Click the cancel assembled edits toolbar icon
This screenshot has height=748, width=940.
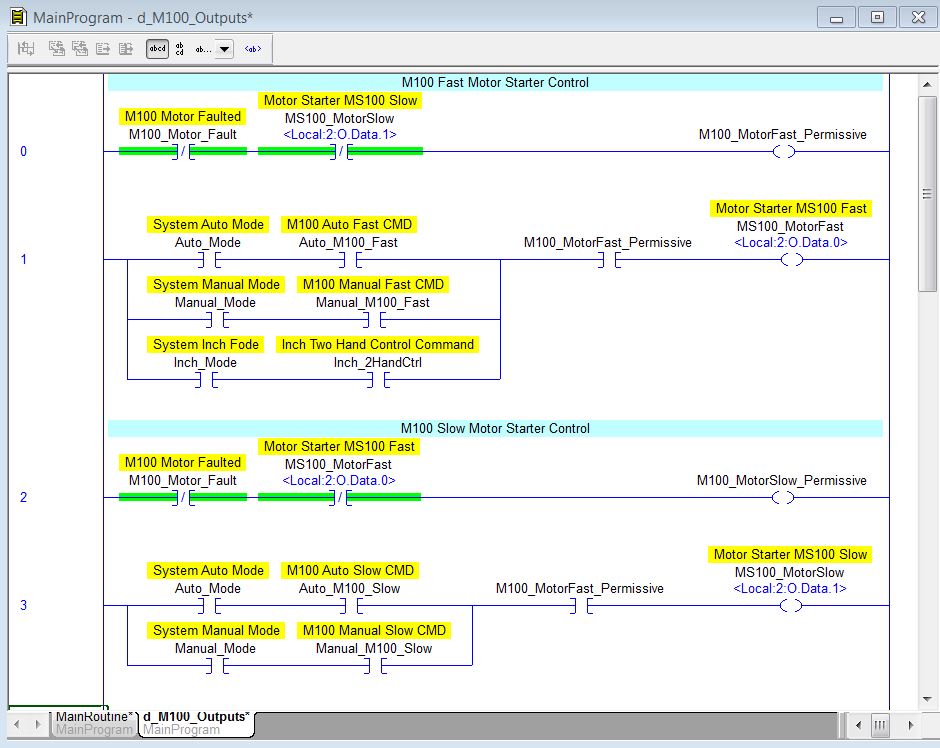126,49
